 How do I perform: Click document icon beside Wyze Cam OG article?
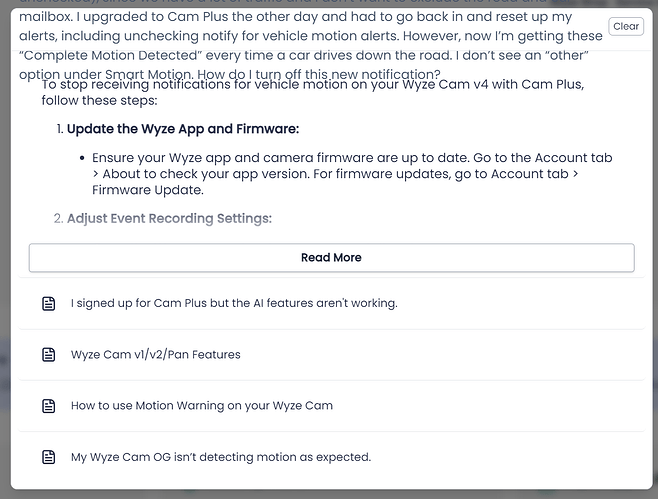[49, 457]
